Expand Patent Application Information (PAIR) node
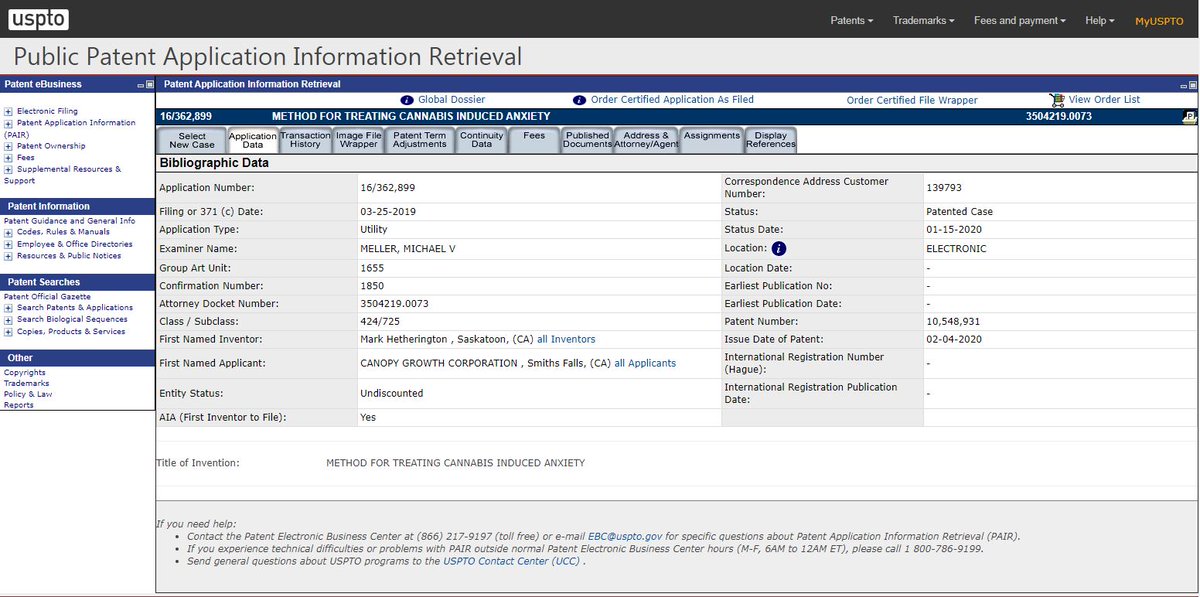The image size is (1200, 597). (8, 123)
